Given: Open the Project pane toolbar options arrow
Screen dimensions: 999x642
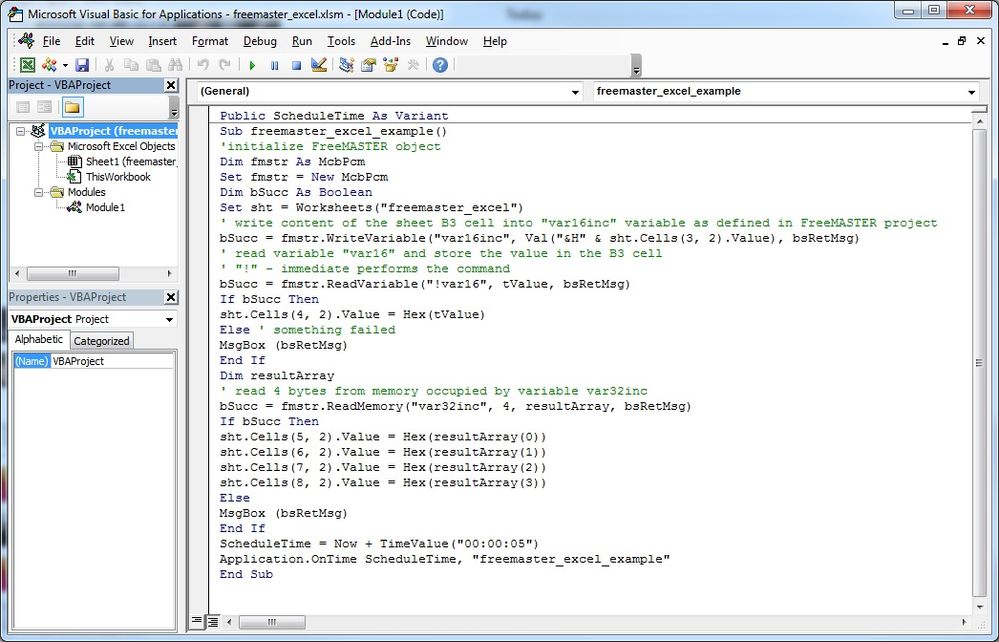Looking at the screenshot, I should pos(174,108).
